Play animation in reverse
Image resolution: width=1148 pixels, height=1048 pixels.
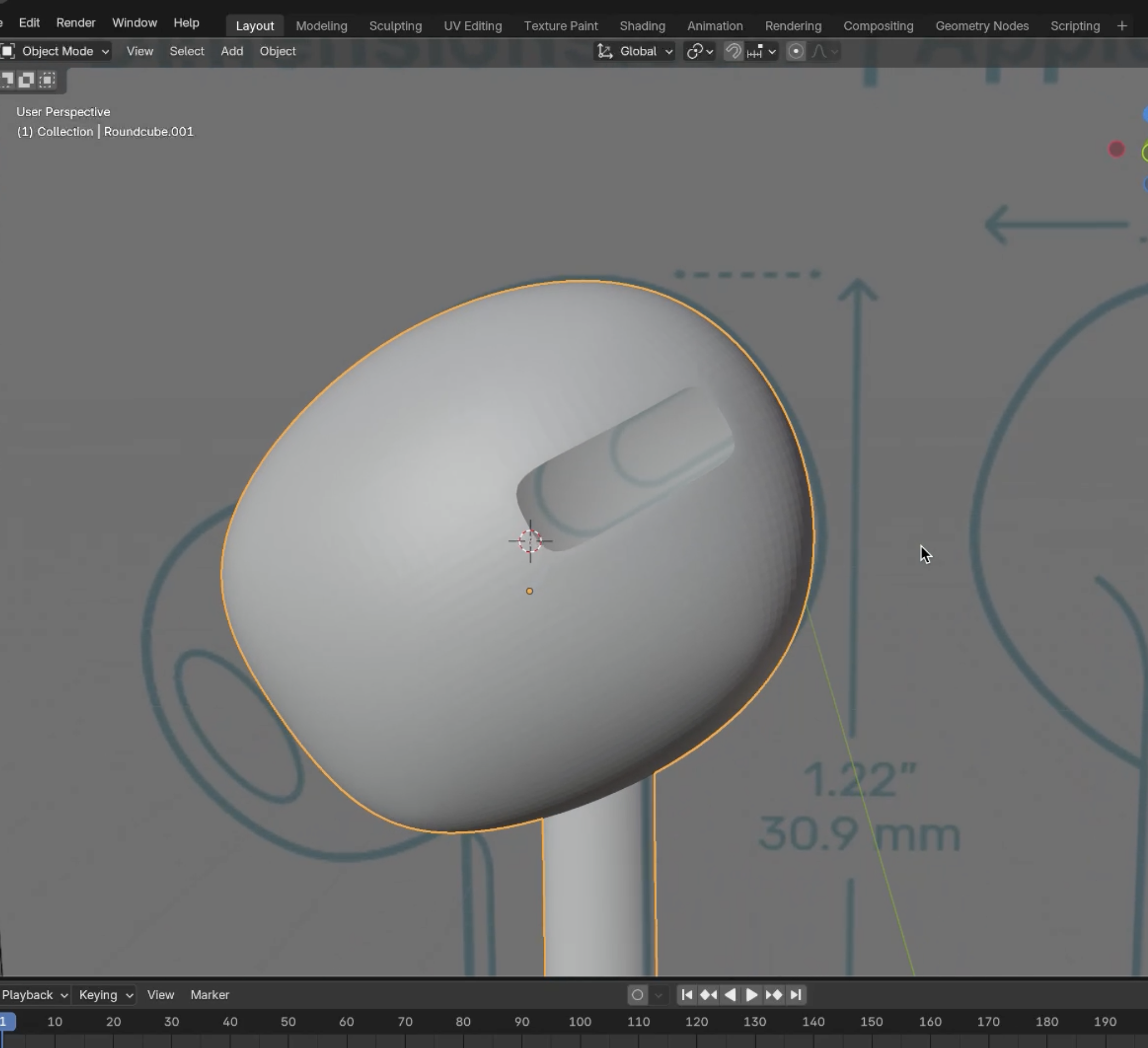(730, 994)
